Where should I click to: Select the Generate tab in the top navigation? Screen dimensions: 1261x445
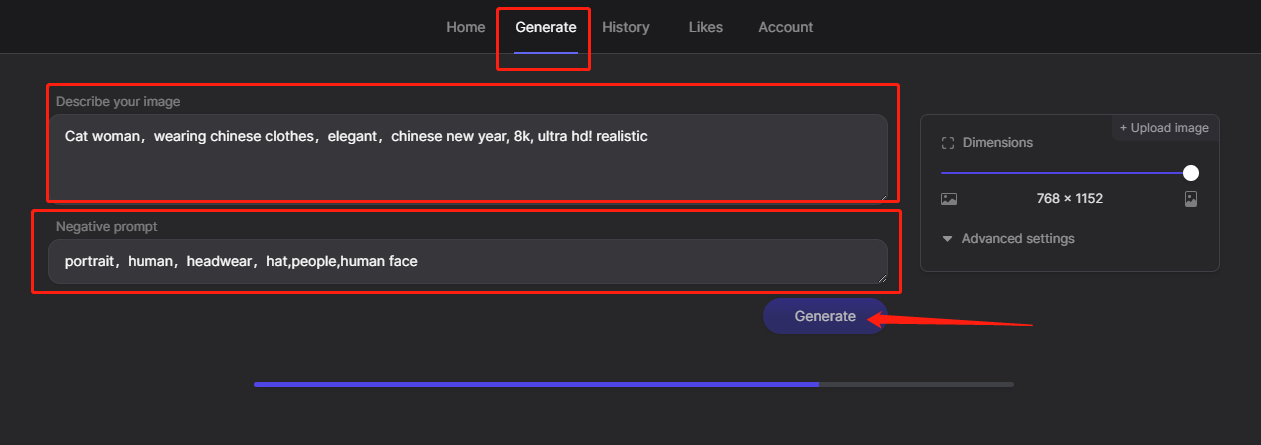point(546,27)
